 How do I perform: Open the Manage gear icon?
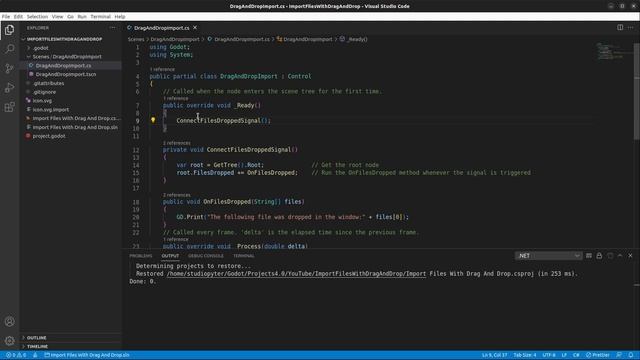click(x=9, y=340)
